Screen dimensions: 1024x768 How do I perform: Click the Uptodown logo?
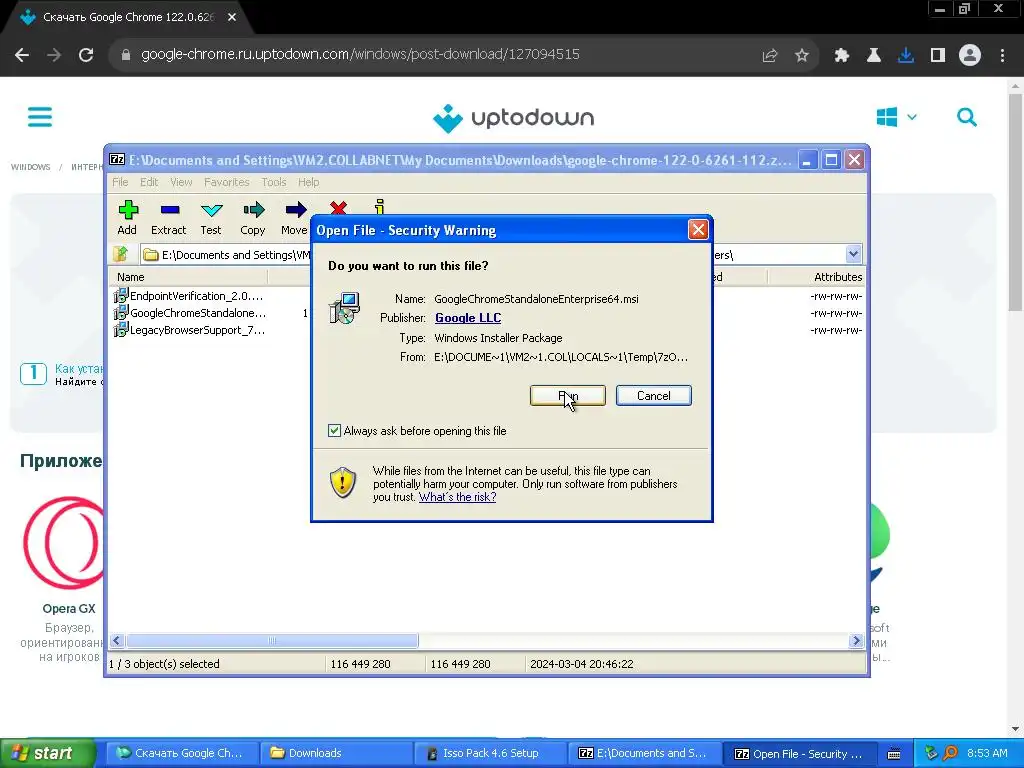(x=513, y=118)
